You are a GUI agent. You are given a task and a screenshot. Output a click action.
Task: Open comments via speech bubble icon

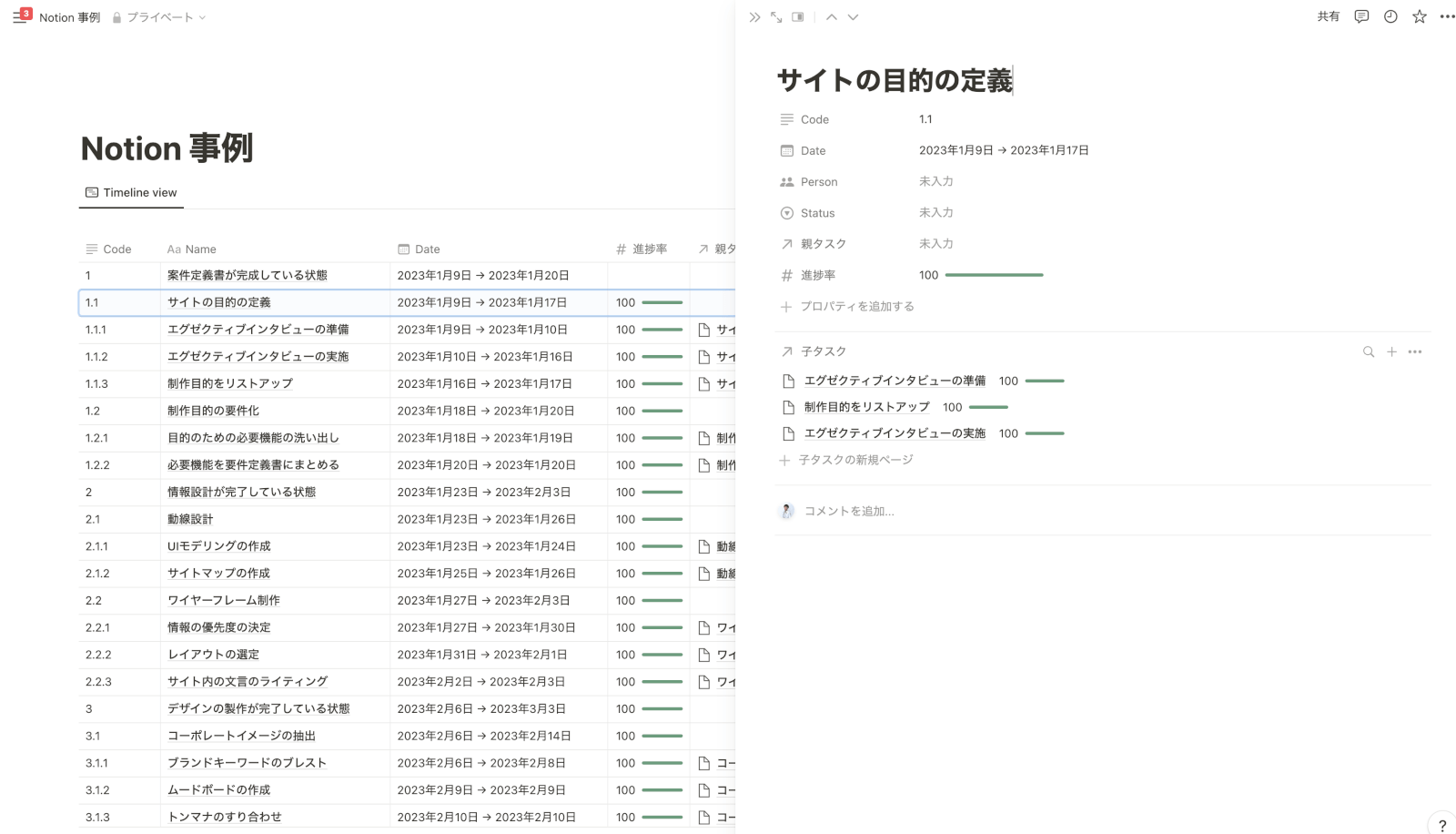(1361, 16)
